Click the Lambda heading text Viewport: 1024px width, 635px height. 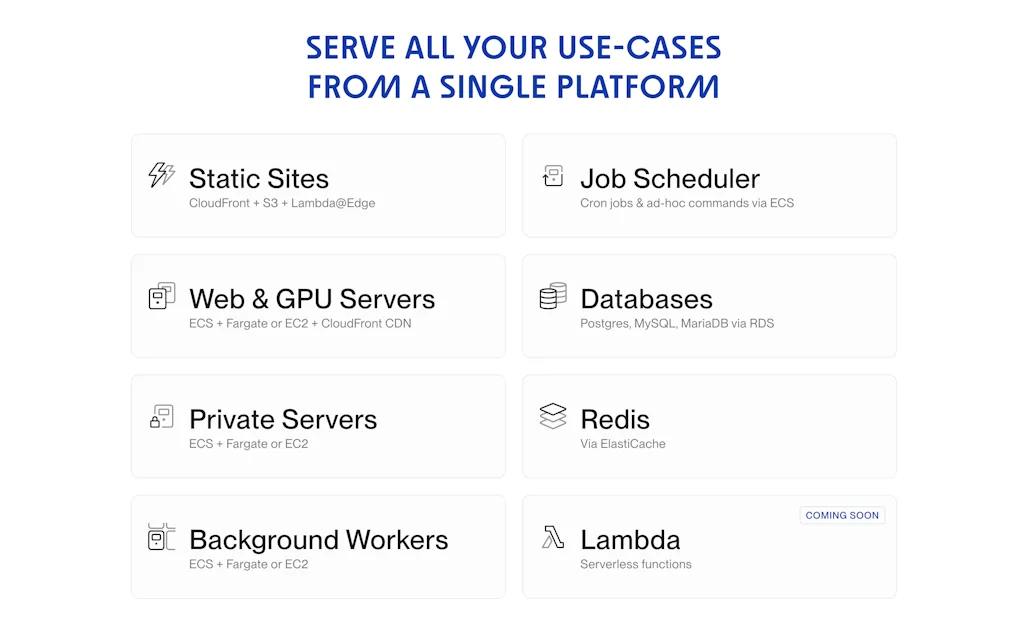pos(630,540)
